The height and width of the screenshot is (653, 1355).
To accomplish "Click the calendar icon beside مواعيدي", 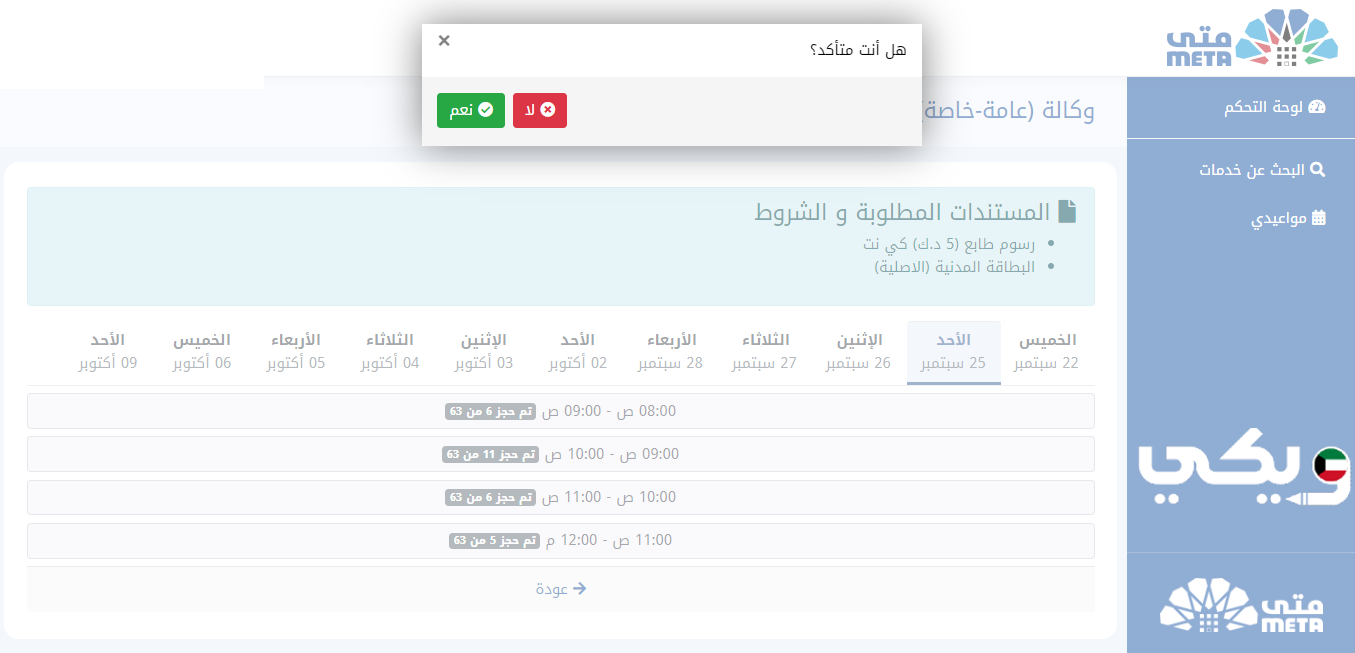I will pyautogui.click(x=1318, y=218).
